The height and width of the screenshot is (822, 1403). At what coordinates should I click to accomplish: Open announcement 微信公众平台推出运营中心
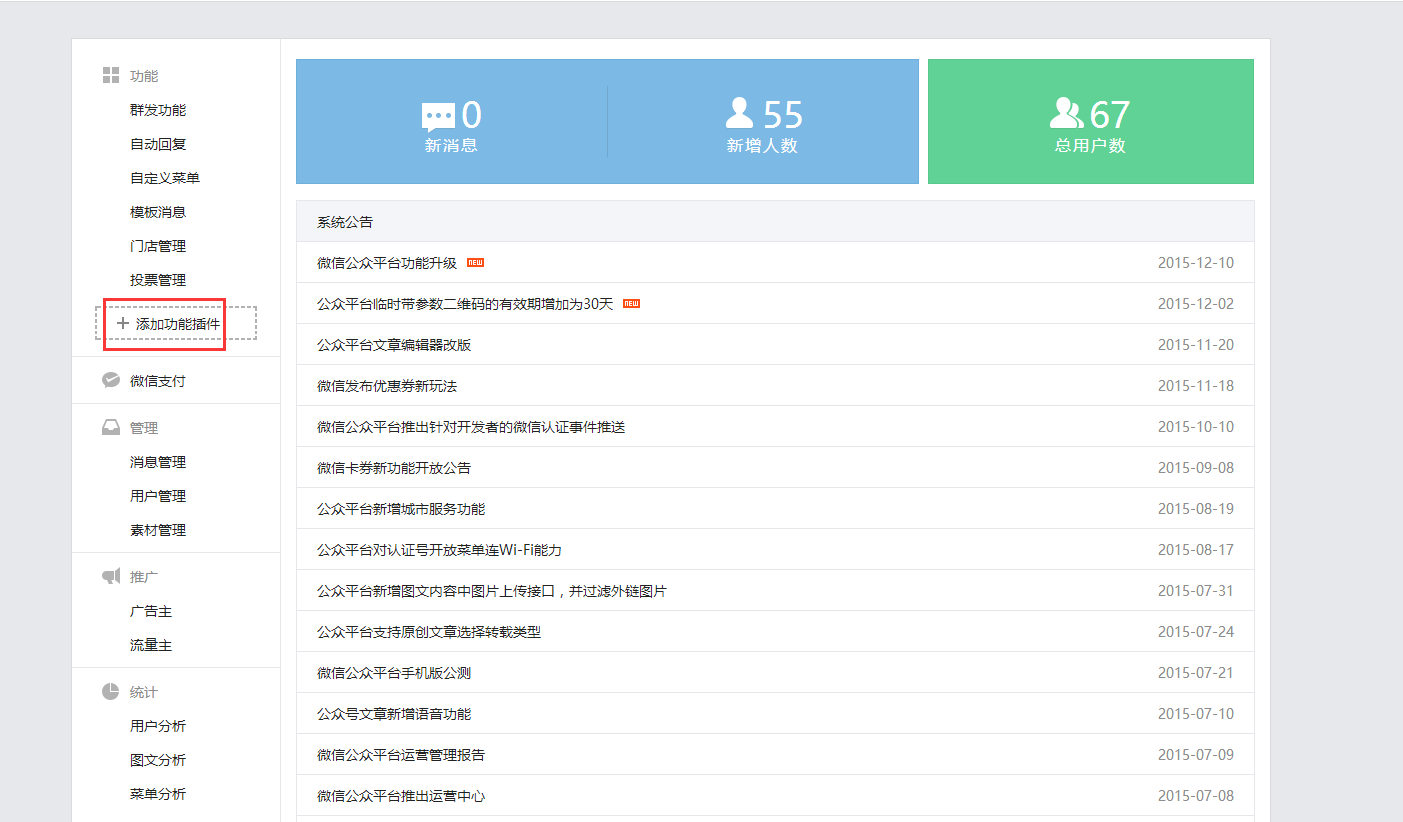[401, 796]
